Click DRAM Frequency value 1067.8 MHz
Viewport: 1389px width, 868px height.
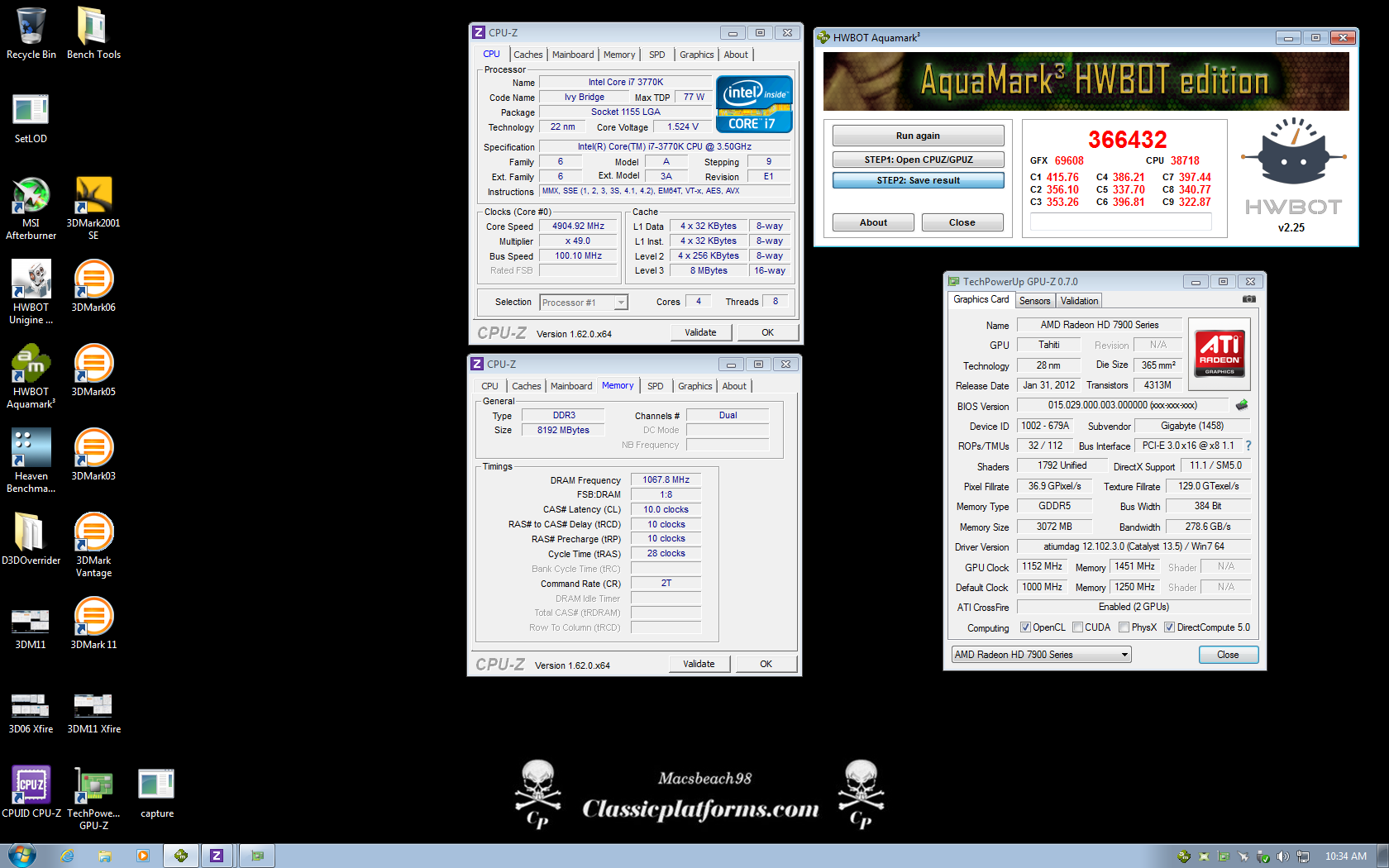(666, 479)
